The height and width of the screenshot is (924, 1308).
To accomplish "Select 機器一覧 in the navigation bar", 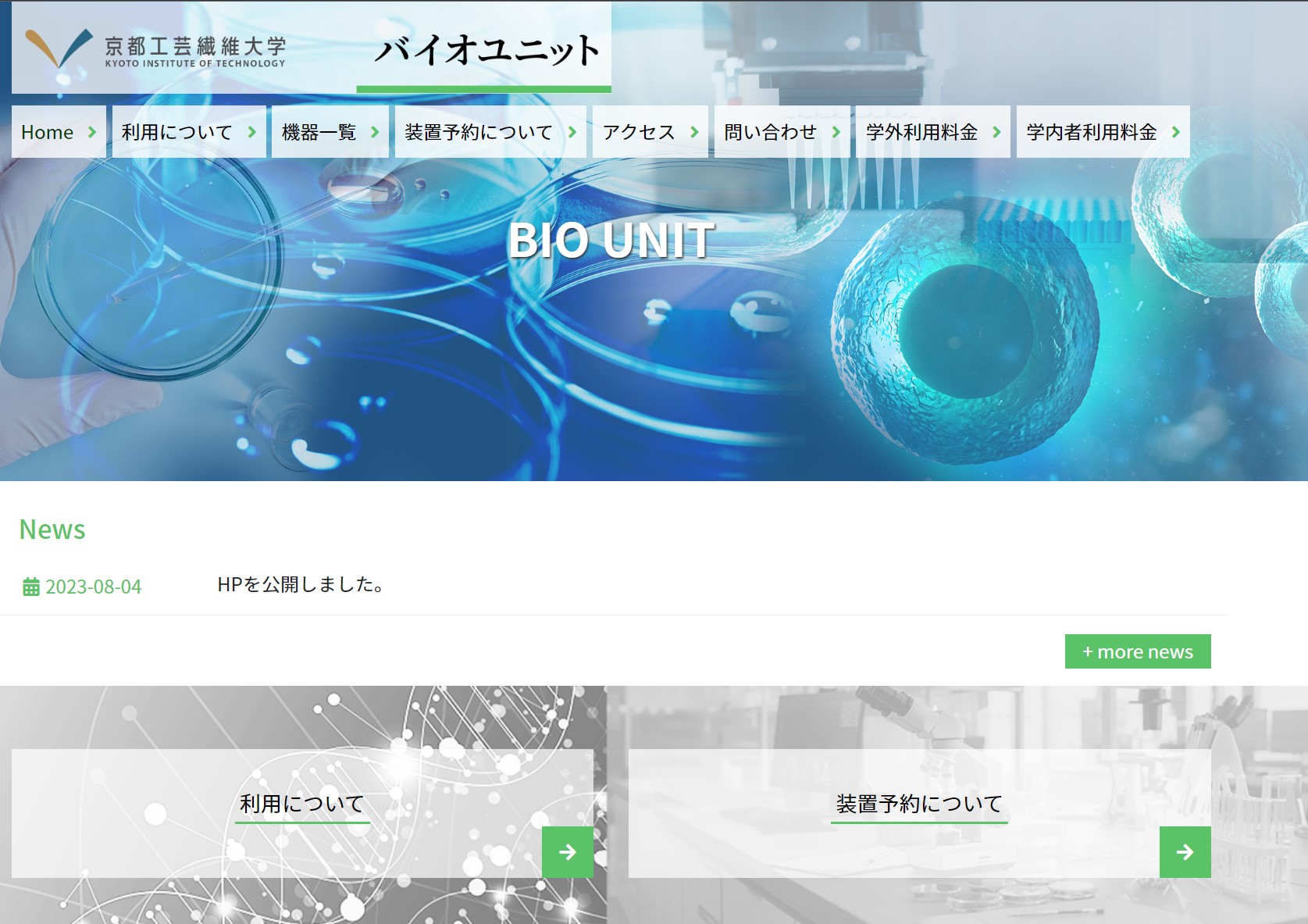I will (x=330, y=131).
